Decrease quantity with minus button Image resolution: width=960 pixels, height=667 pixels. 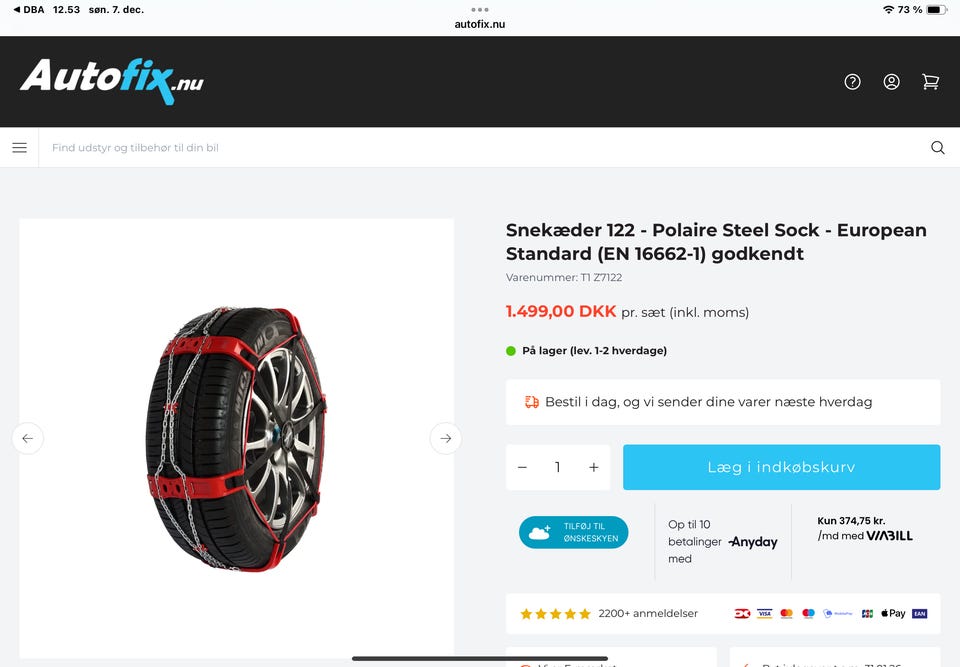(x=522, y=467)
